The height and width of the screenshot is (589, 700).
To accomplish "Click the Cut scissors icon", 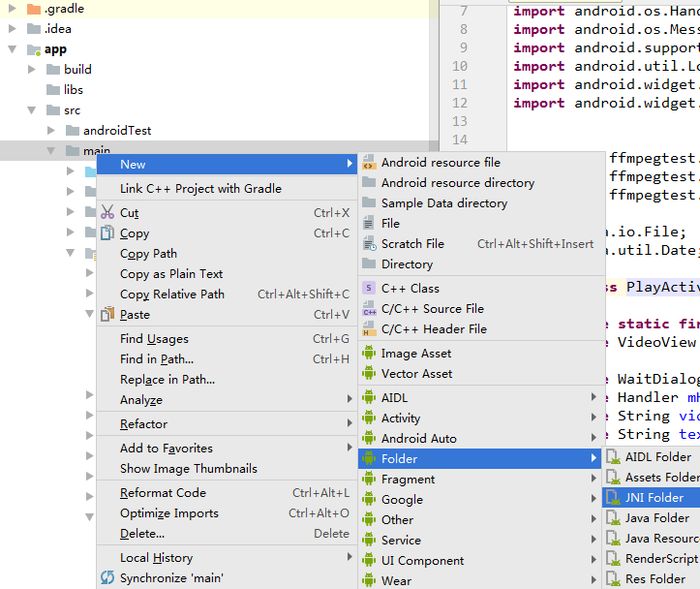I will click(108, 213).
